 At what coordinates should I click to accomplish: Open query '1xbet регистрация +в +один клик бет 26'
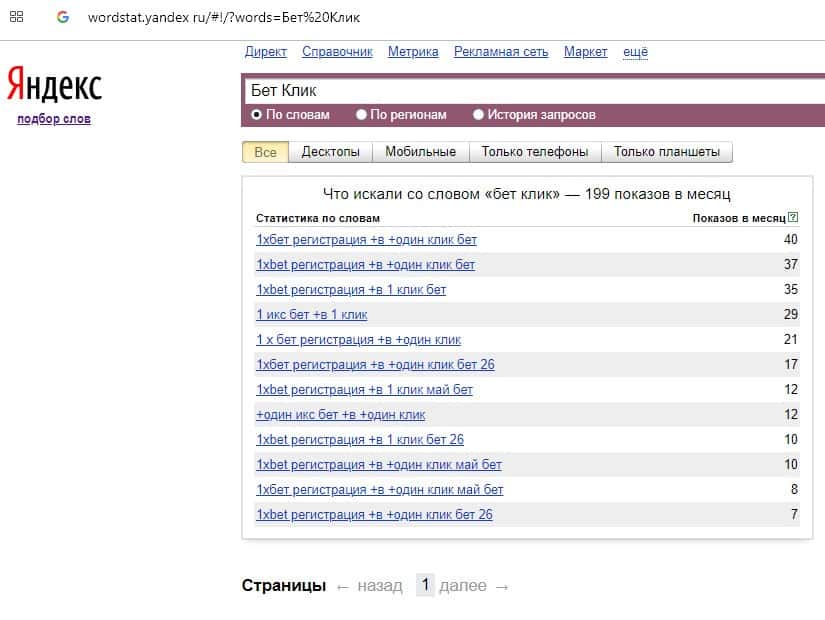pyautogui.click(x=374, y=514)
